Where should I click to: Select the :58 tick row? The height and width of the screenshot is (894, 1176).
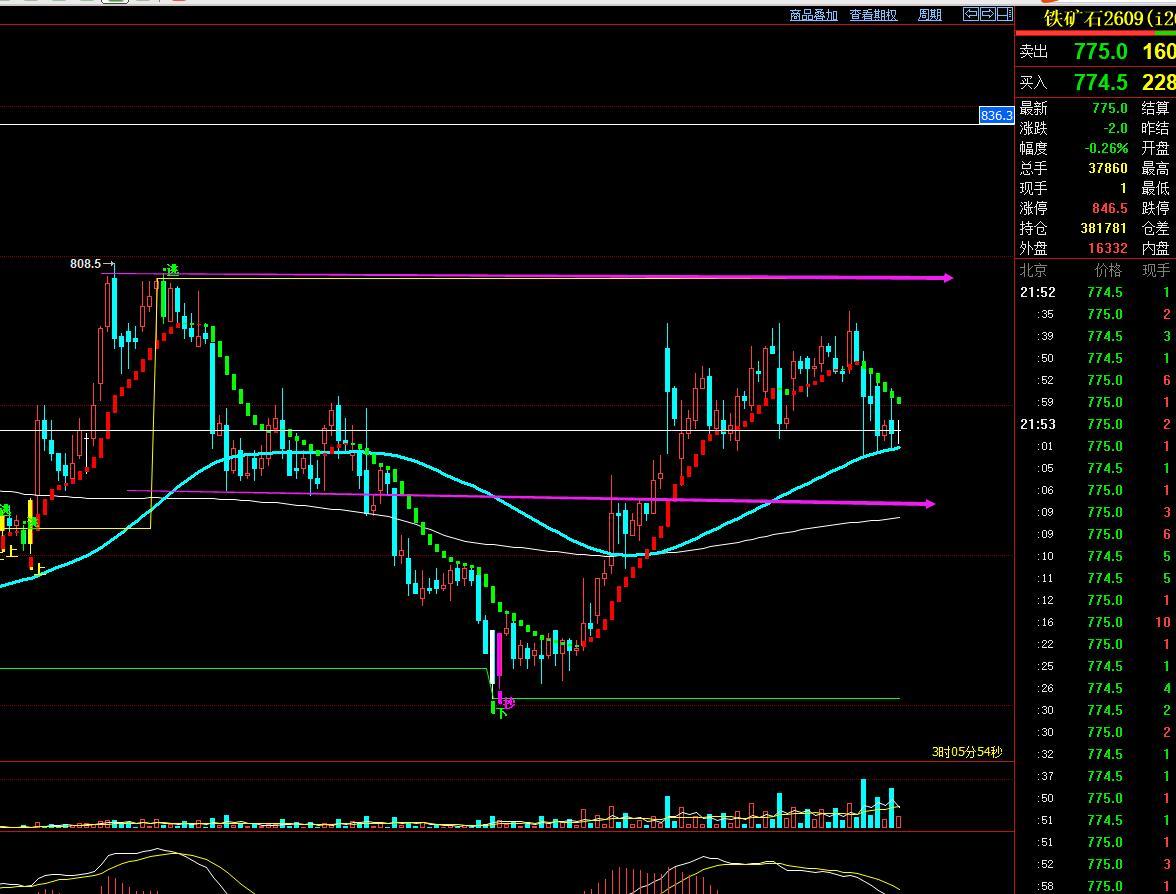(1095, 886)
